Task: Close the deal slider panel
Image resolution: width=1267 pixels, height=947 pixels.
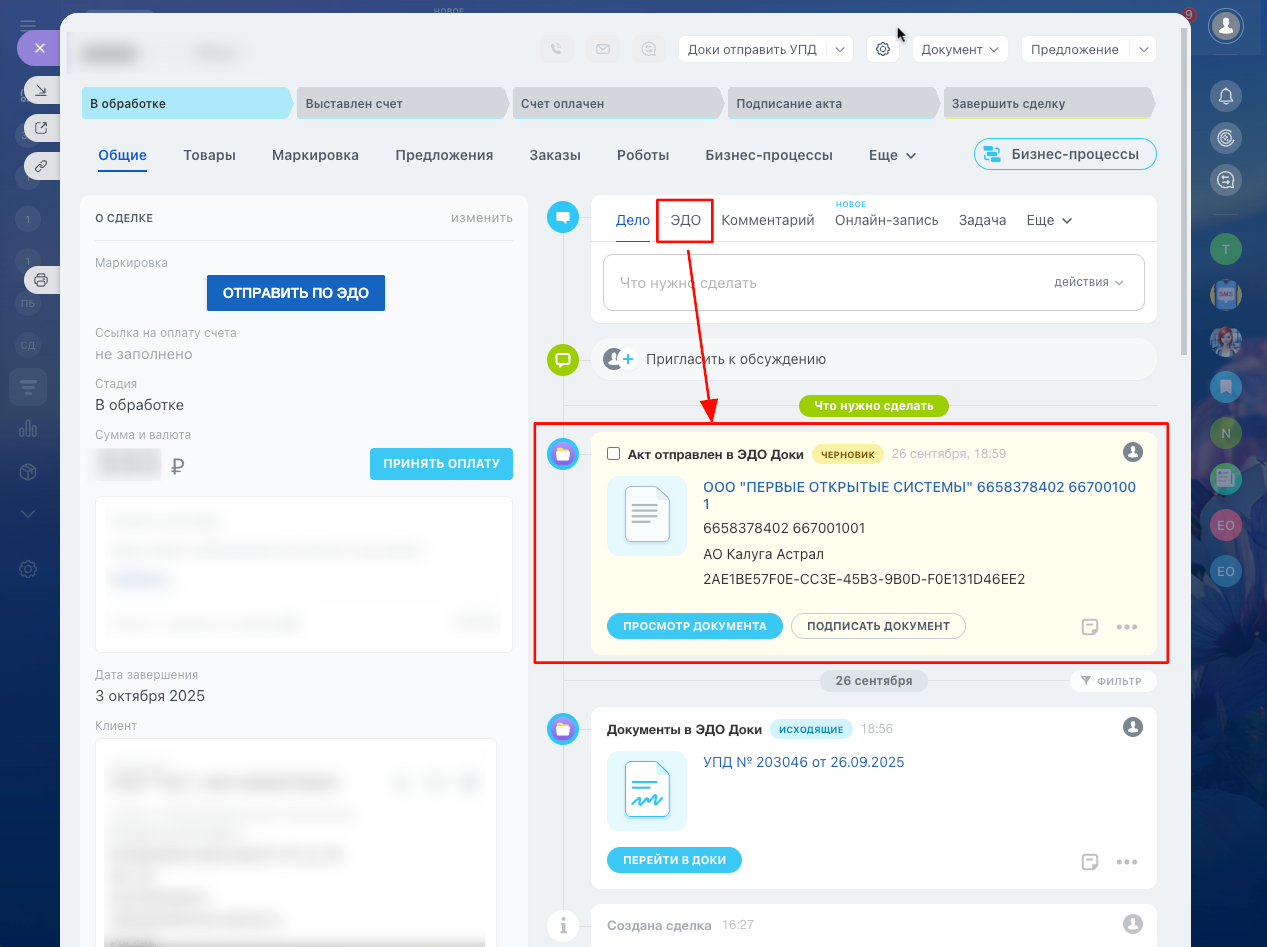Action: point(40,48)
